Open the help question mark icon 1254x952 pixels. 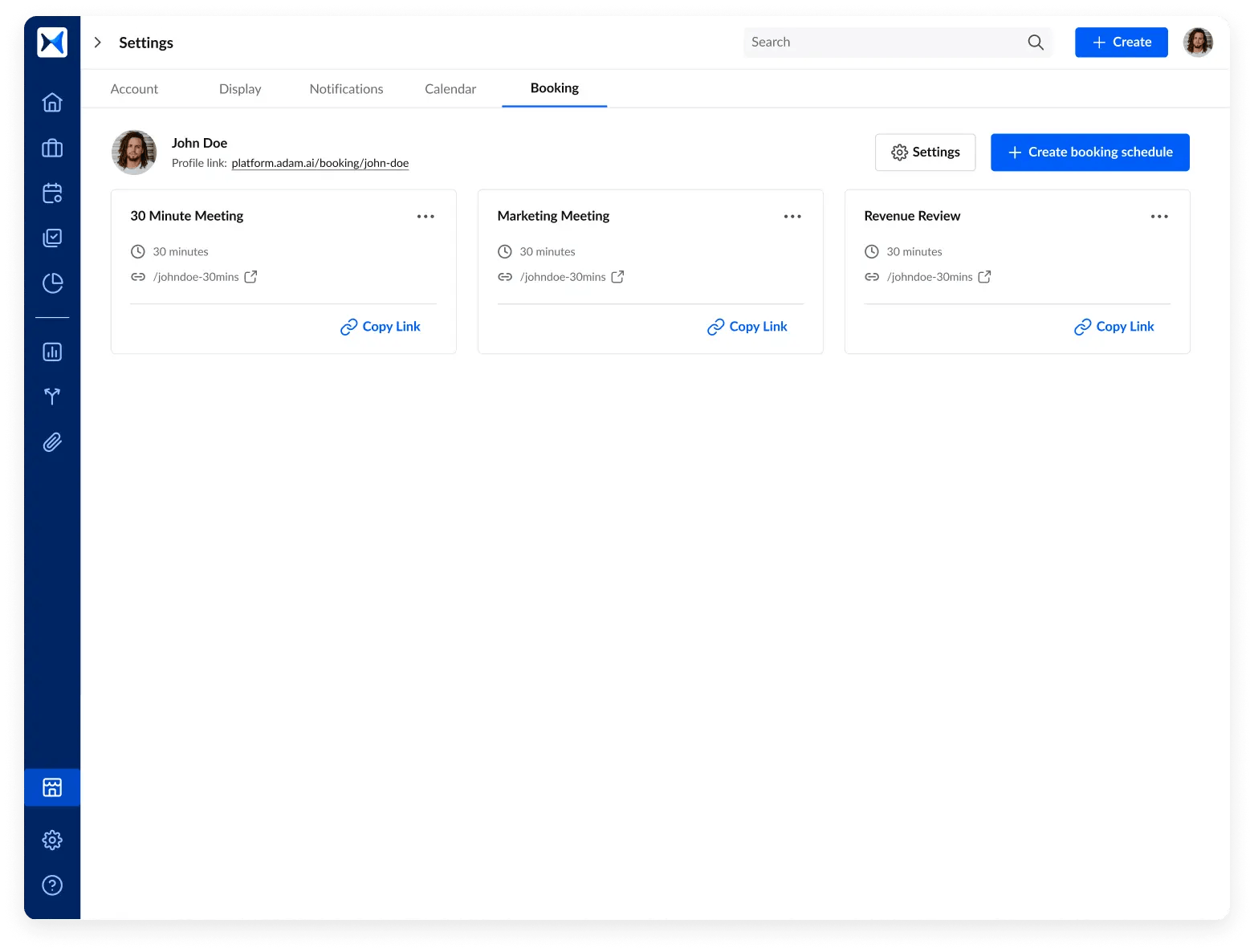52,885
